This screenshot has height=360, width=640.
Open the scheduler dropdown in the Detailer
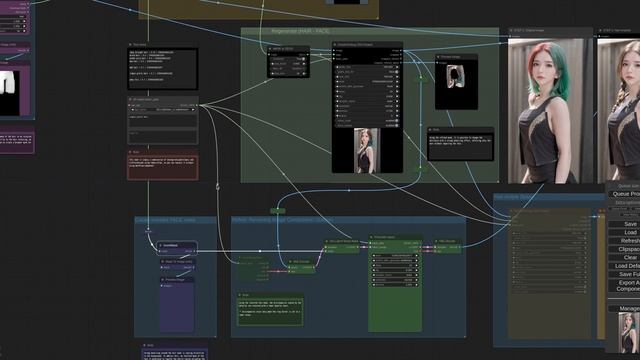tap(367, 106)
